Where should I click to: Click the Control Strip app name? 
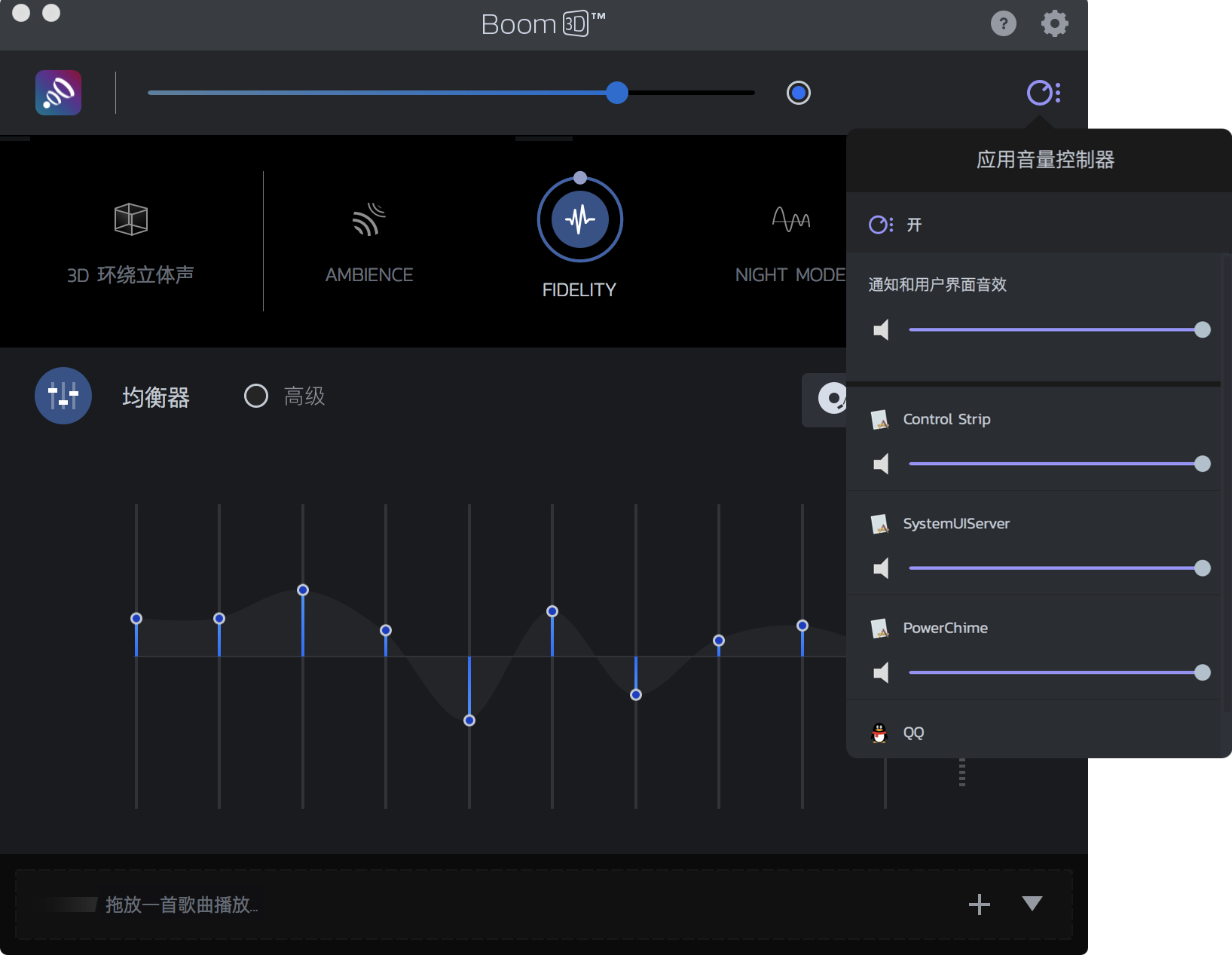[947, 419]
